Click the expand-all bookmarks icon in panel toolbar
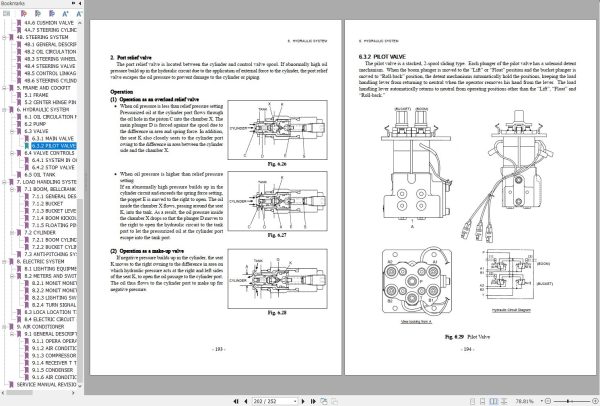 (7, 14)
